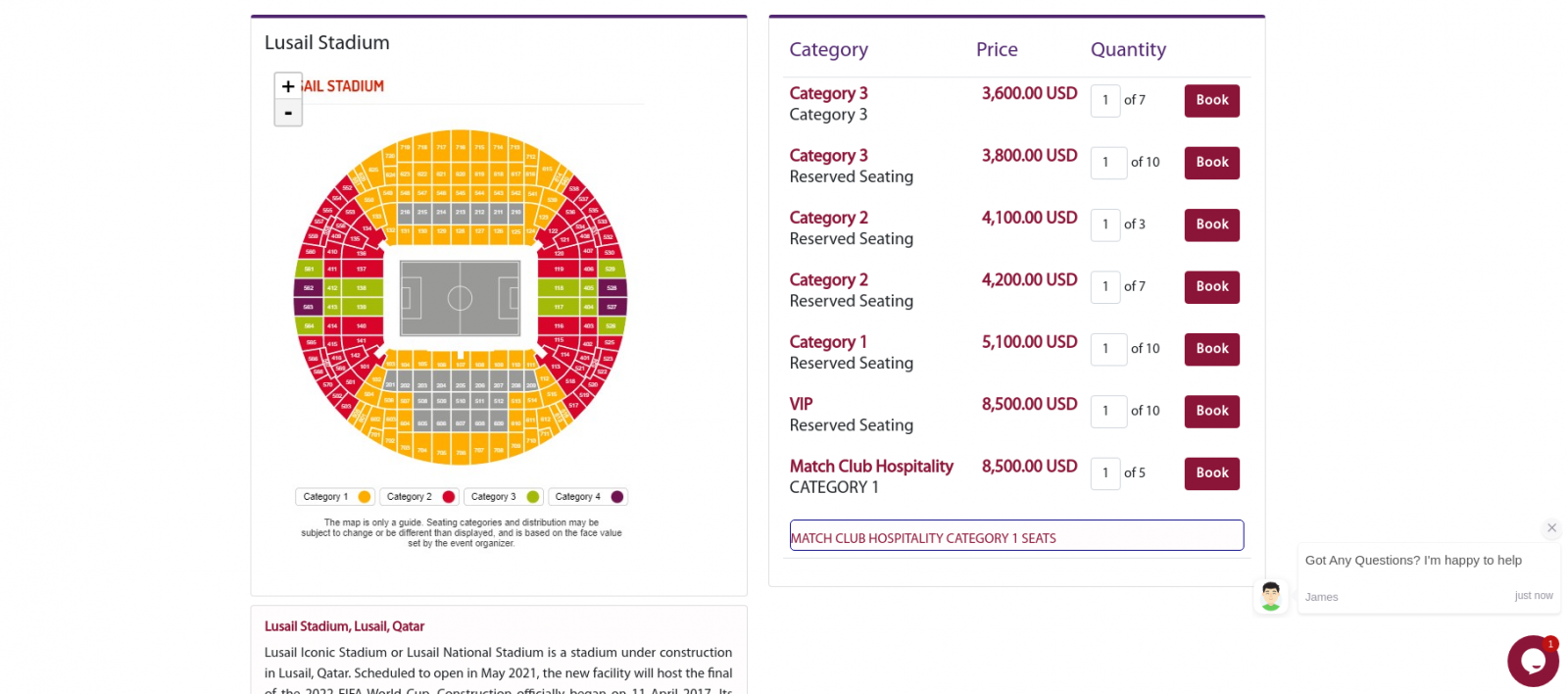The width and height of the screenshot is (1568, 694).
Task: Click the Category 1 yellow legend swatch
Action: (365, 497)
